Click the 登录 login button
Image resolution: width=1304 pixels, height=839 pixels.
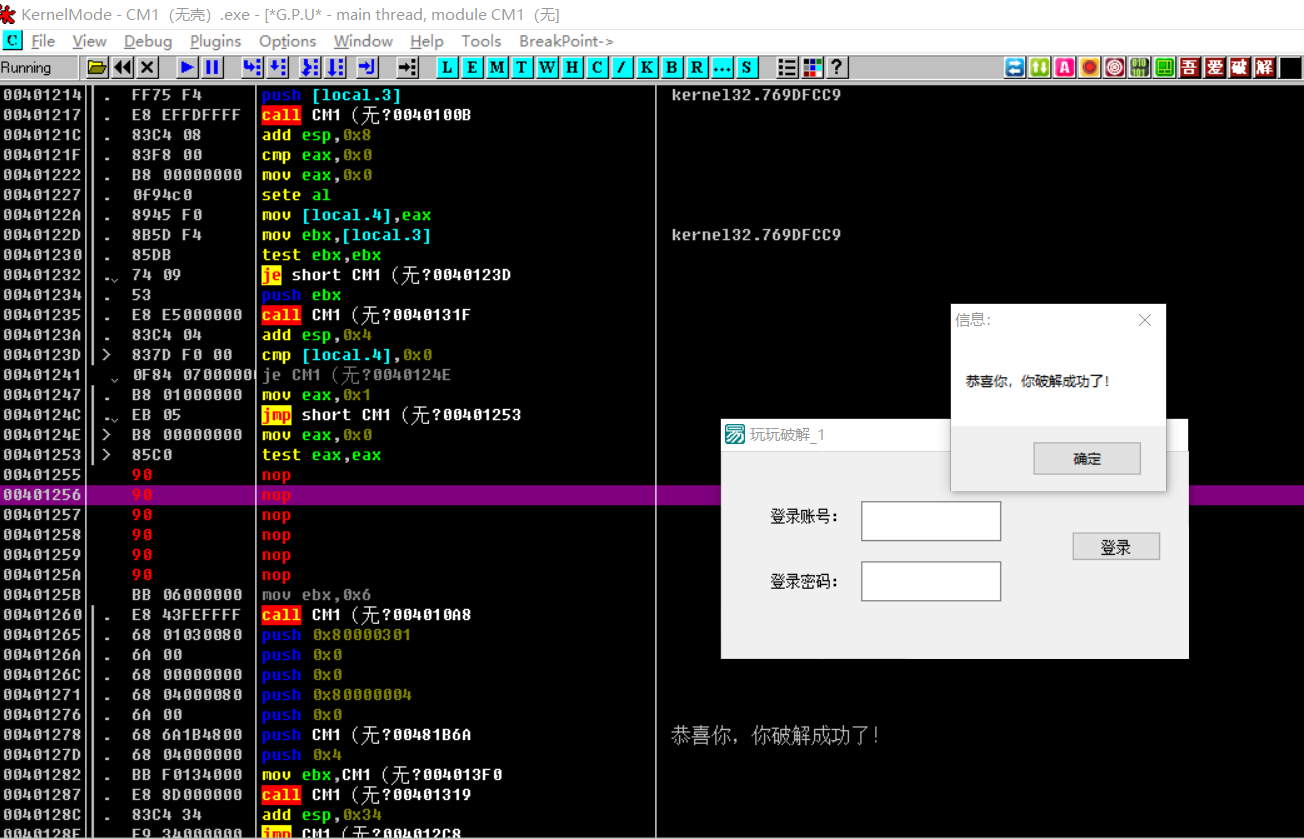1115,547
